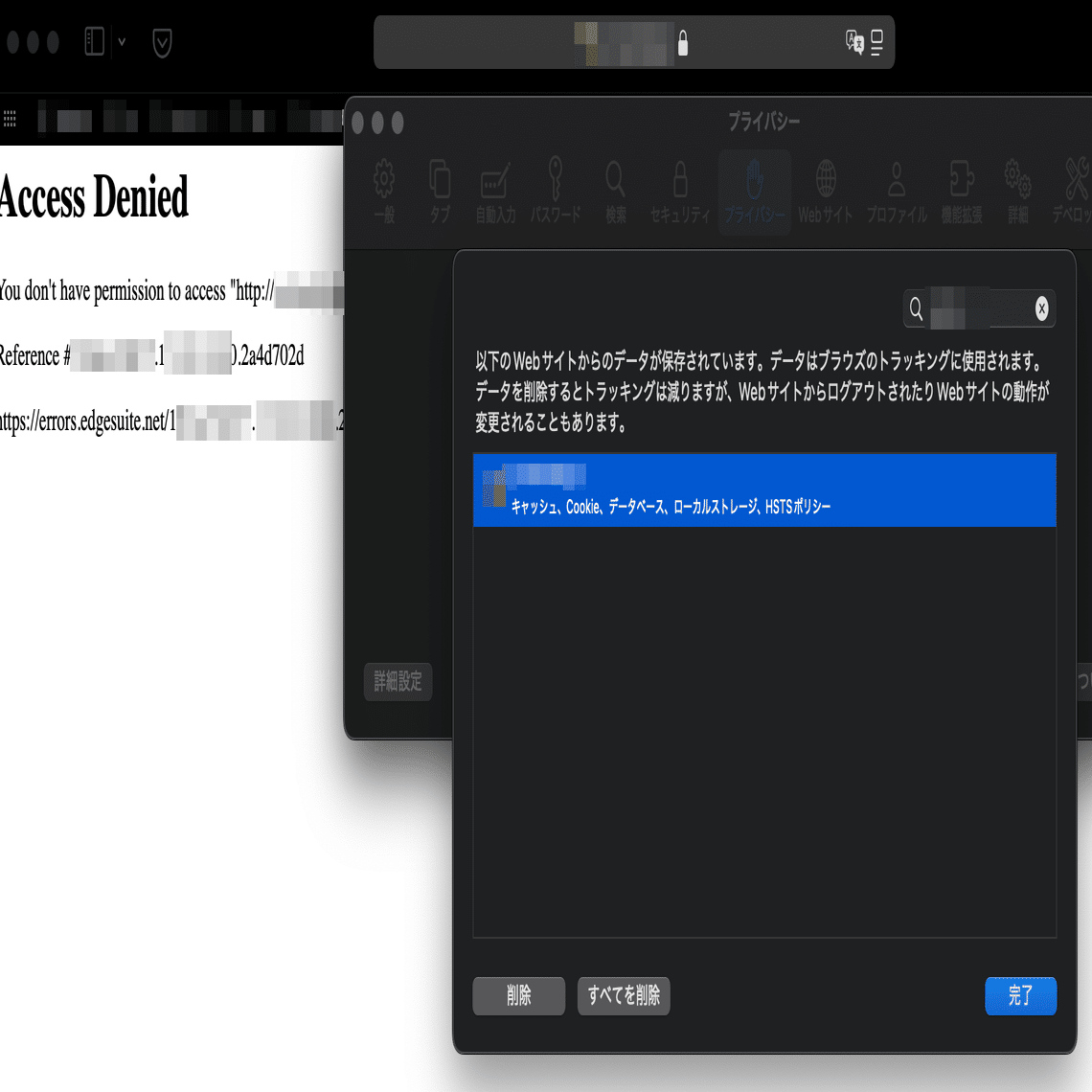Click the Reference number line
The image size is (1092, 1092).
151,356
